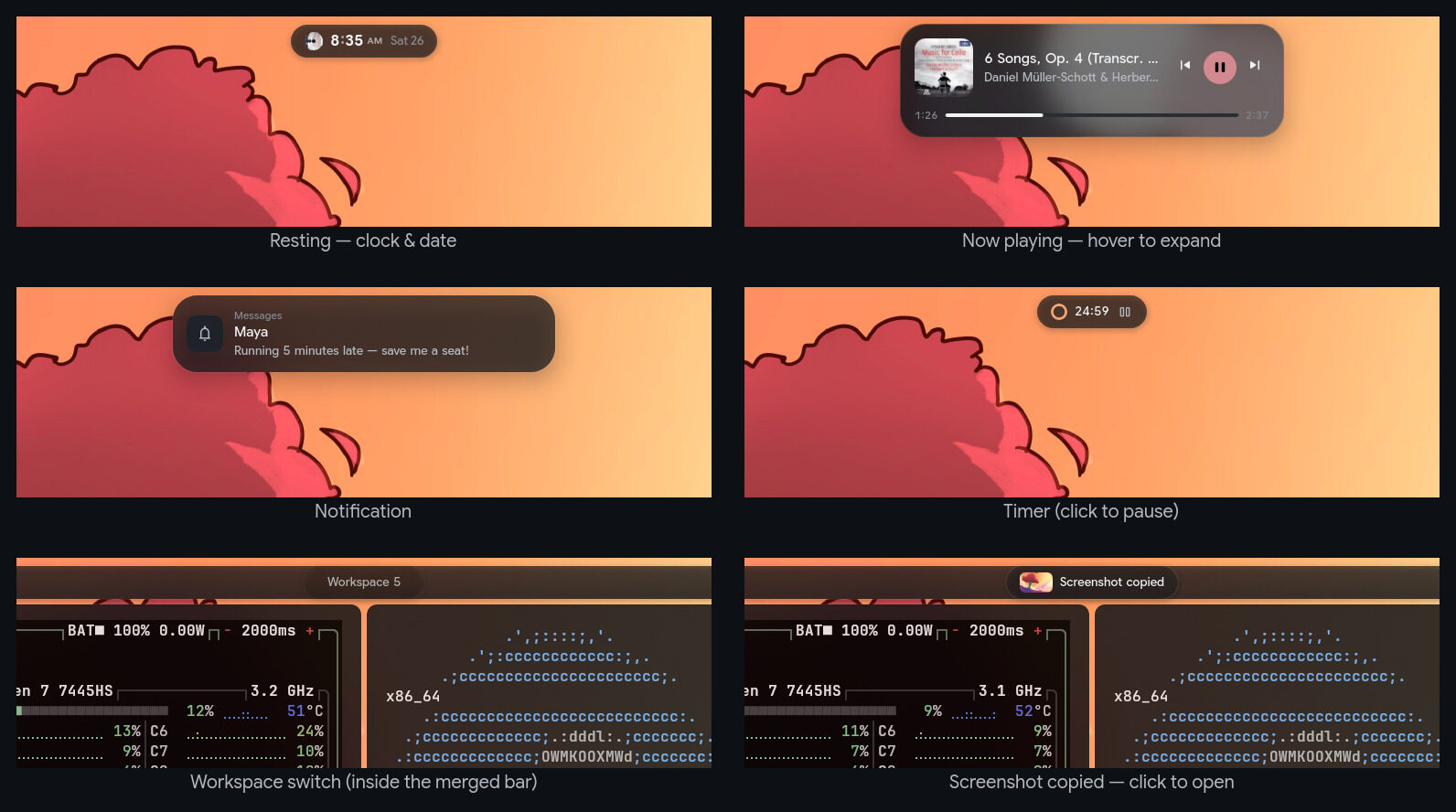
Task: Click the "Resting — clock & date" caption
Action: point(363,240)
